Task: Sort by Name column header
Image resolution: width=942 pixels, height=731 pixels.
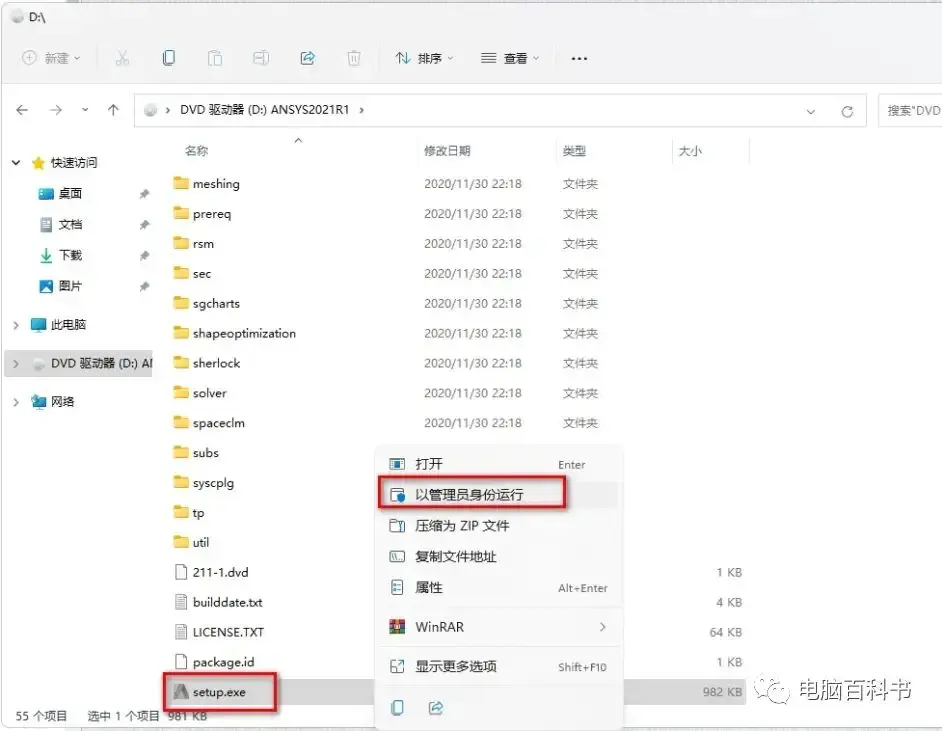Action: click(x=196, y=151)
